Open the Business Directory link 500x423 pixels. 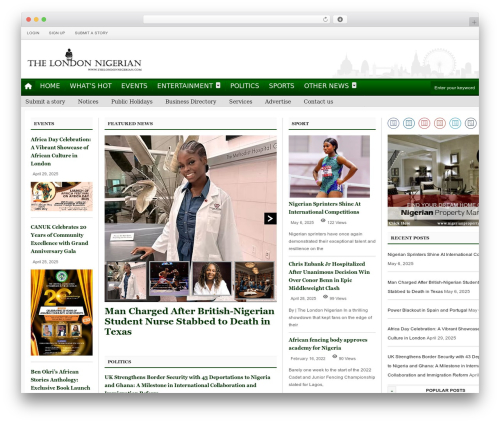(191, 102)
